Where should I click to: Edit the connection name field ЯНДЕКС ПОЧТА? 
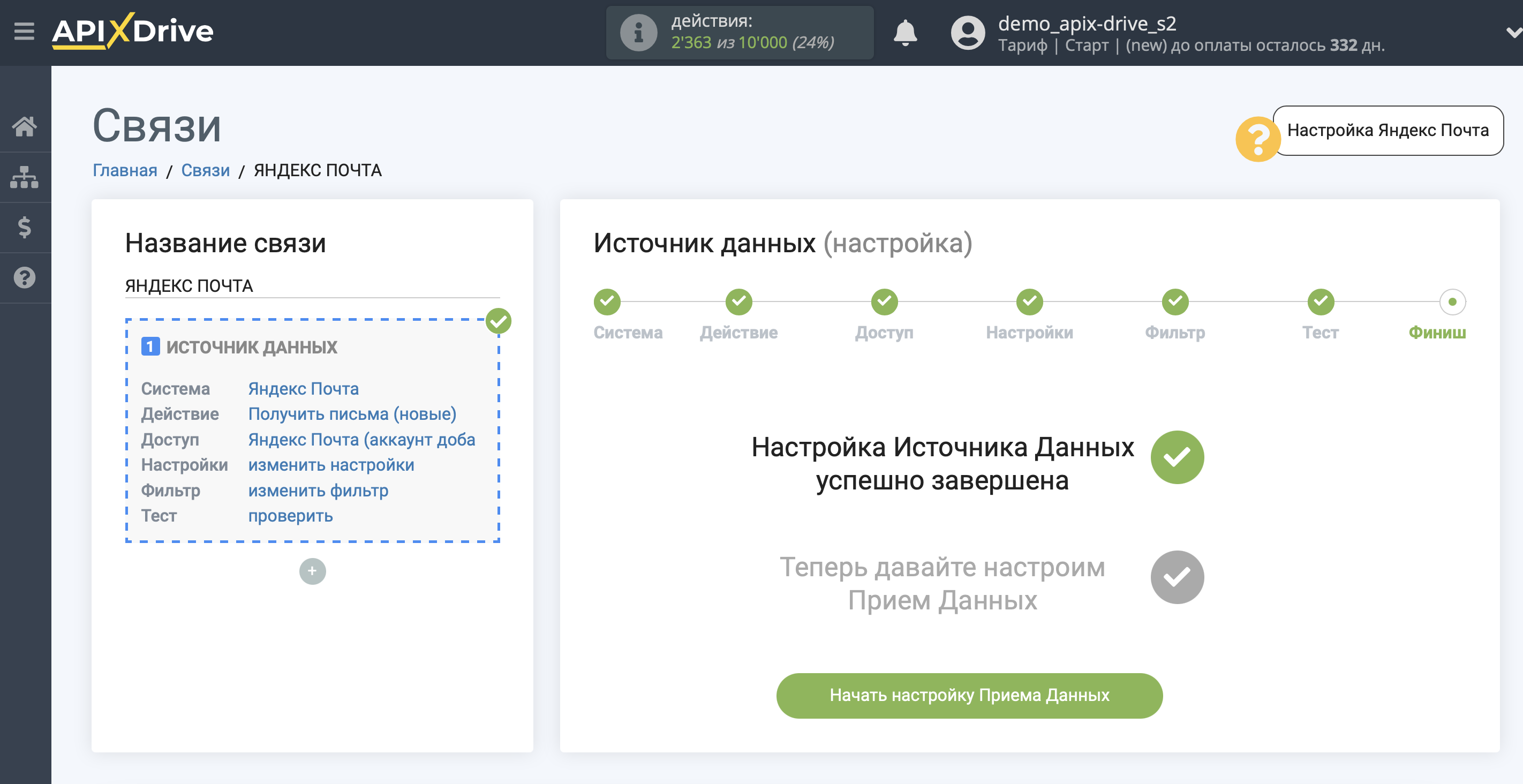pos(312,285)
